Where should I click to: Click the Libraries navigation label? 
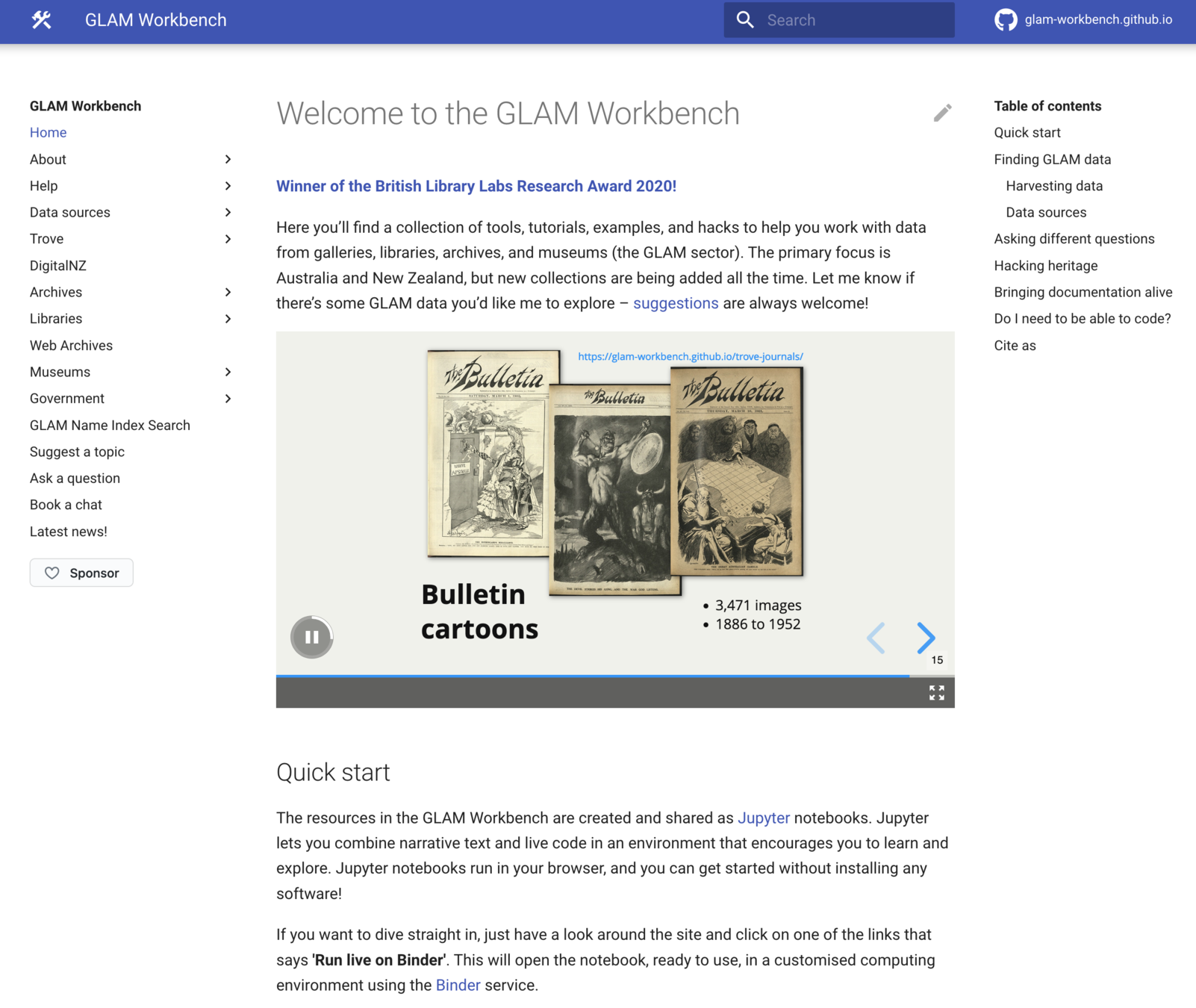56,319
